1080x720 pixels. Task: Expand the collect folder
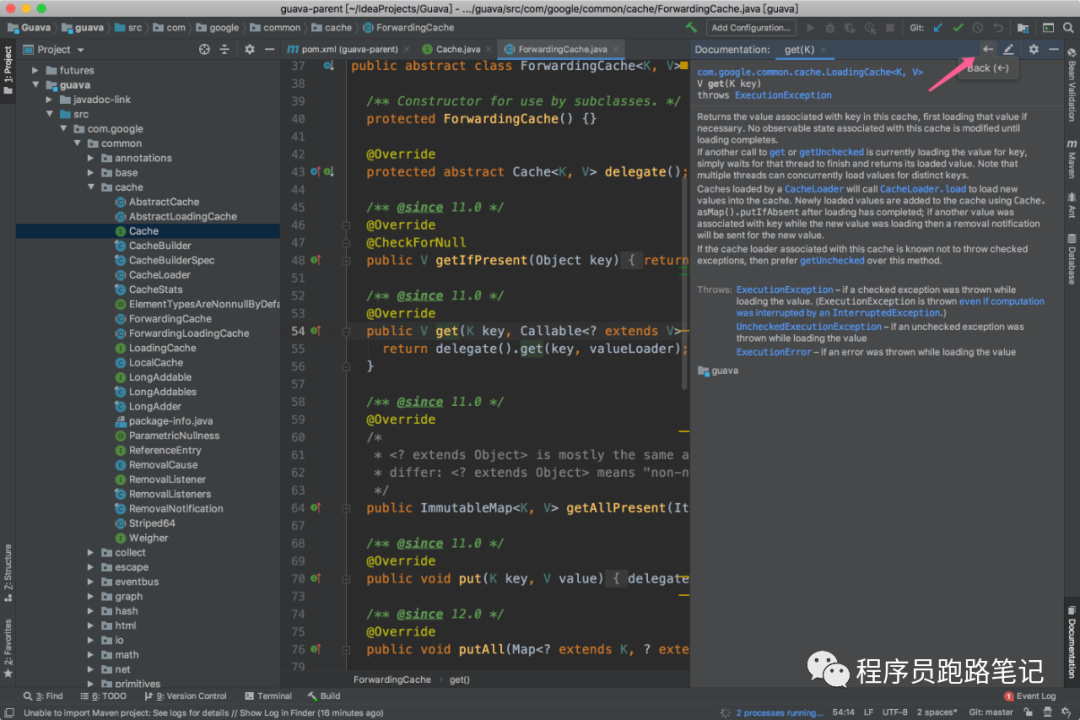(92, 552)
